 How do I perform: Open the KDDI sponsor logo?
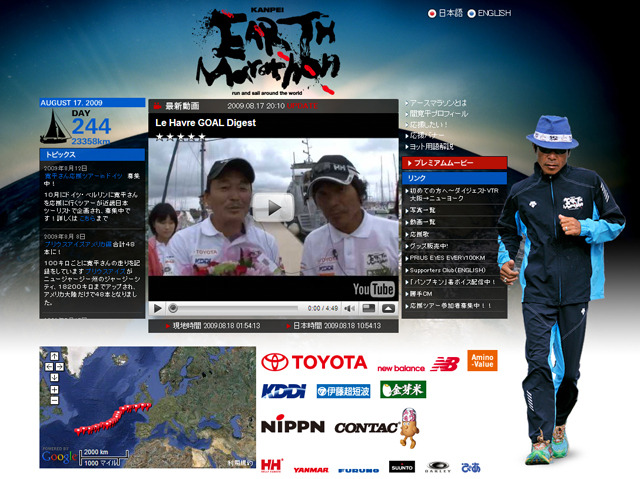[284, 390]
